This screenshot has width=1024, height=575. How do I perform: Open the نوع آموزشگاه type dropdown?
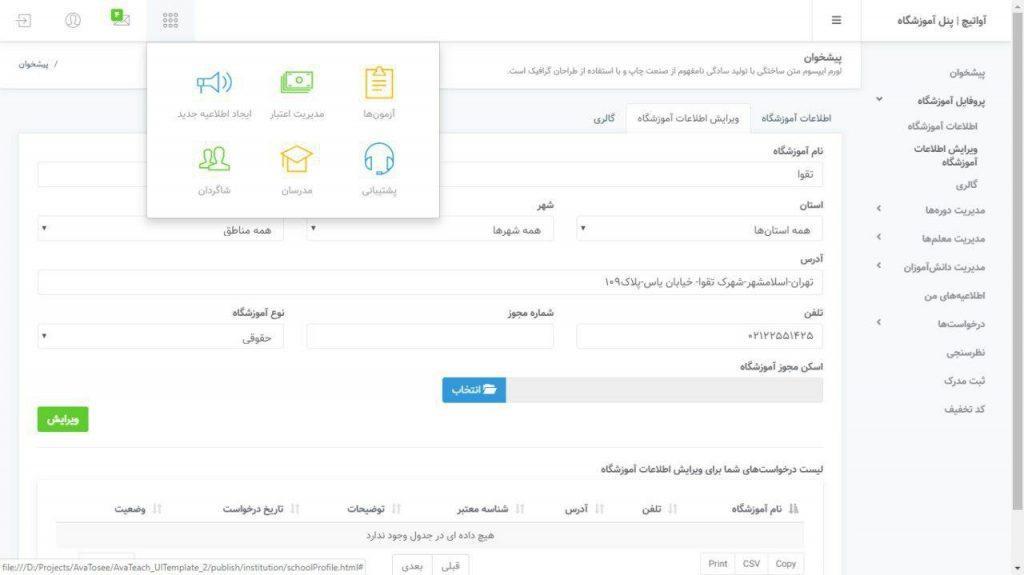click(x=161, y=338)
